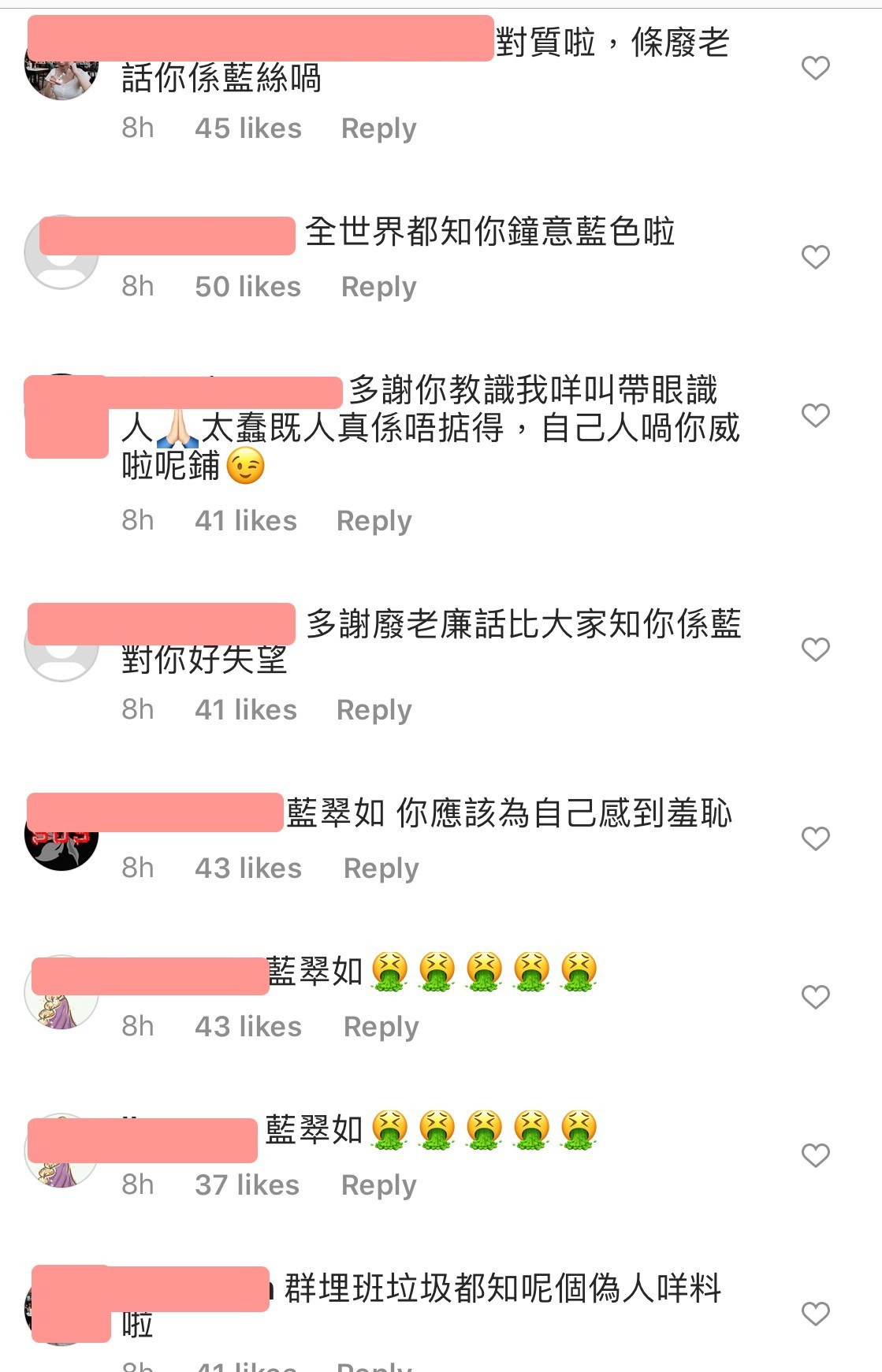882x1372 pixels.
Task: Like the comment ending with wink emoji
Action: coord(816,415)
